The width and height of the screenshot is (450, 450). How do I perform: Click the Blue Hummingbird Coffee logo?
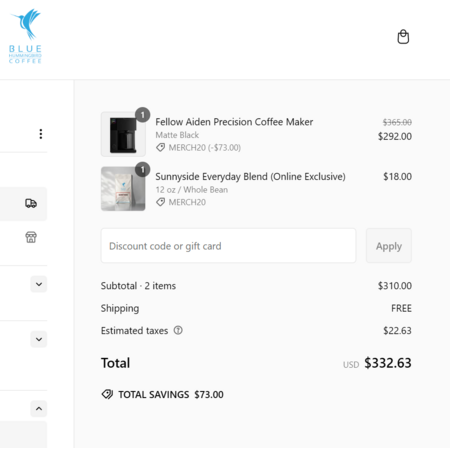(x=25, y=36)
